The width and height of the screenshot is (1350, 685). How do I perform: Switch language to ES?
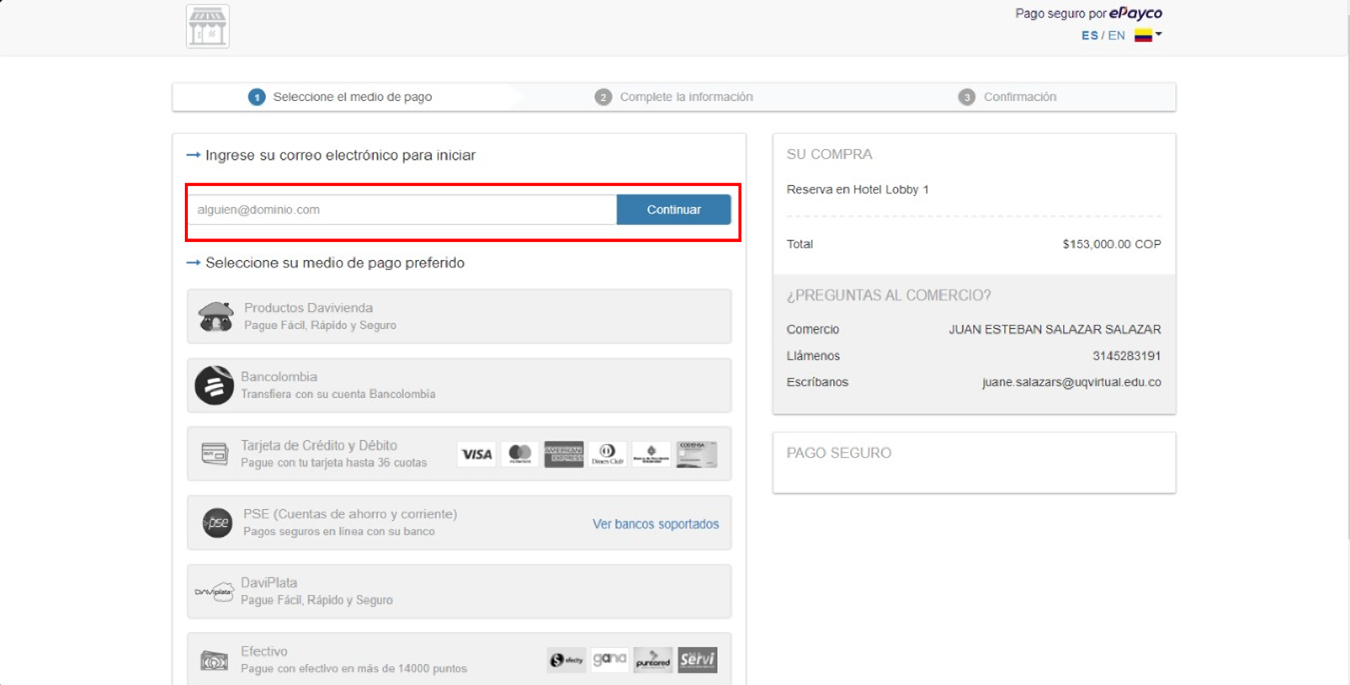click(x=1089, y=35)
